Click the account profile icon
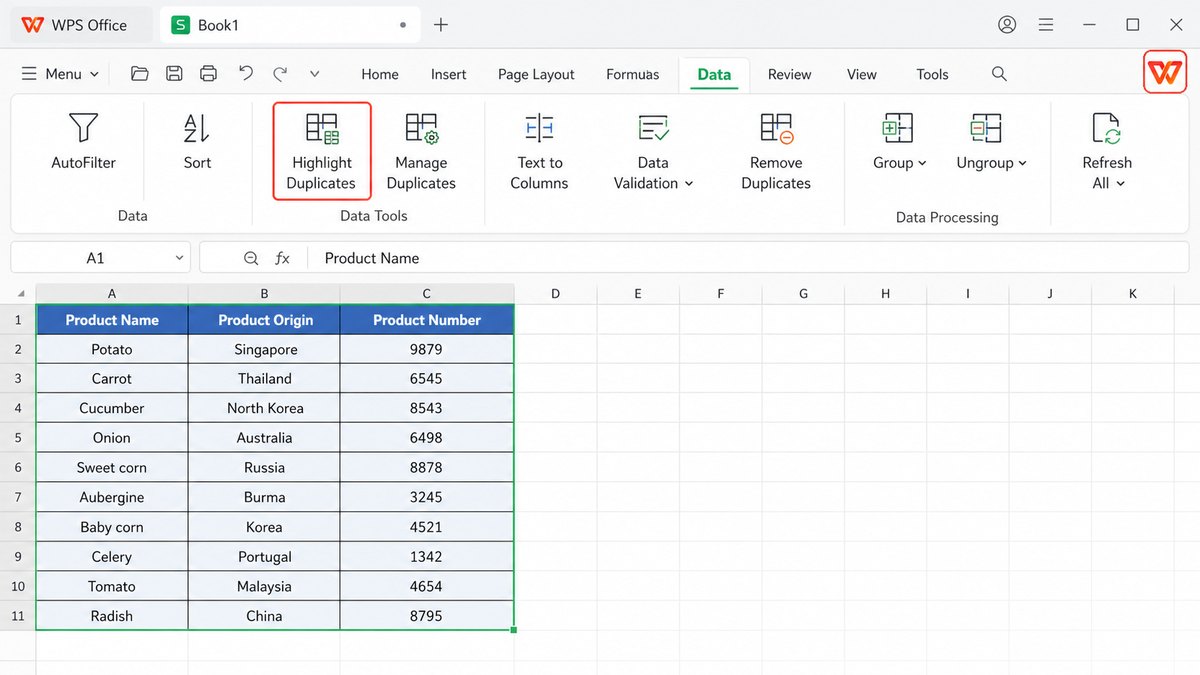 coord(1007,25)
